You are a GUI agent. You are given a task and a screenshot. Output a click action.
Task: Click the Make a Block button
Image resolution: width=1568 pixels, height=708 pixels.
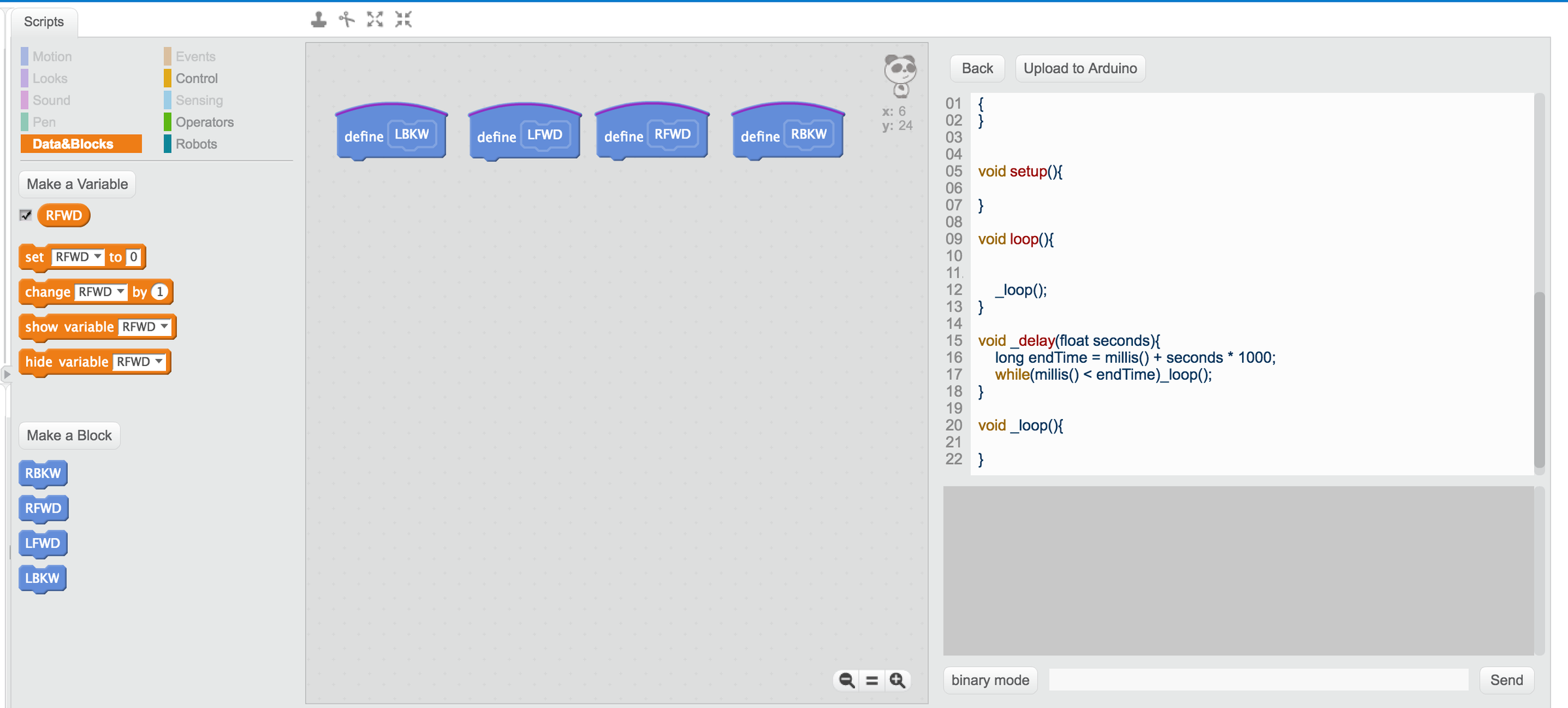69,435
